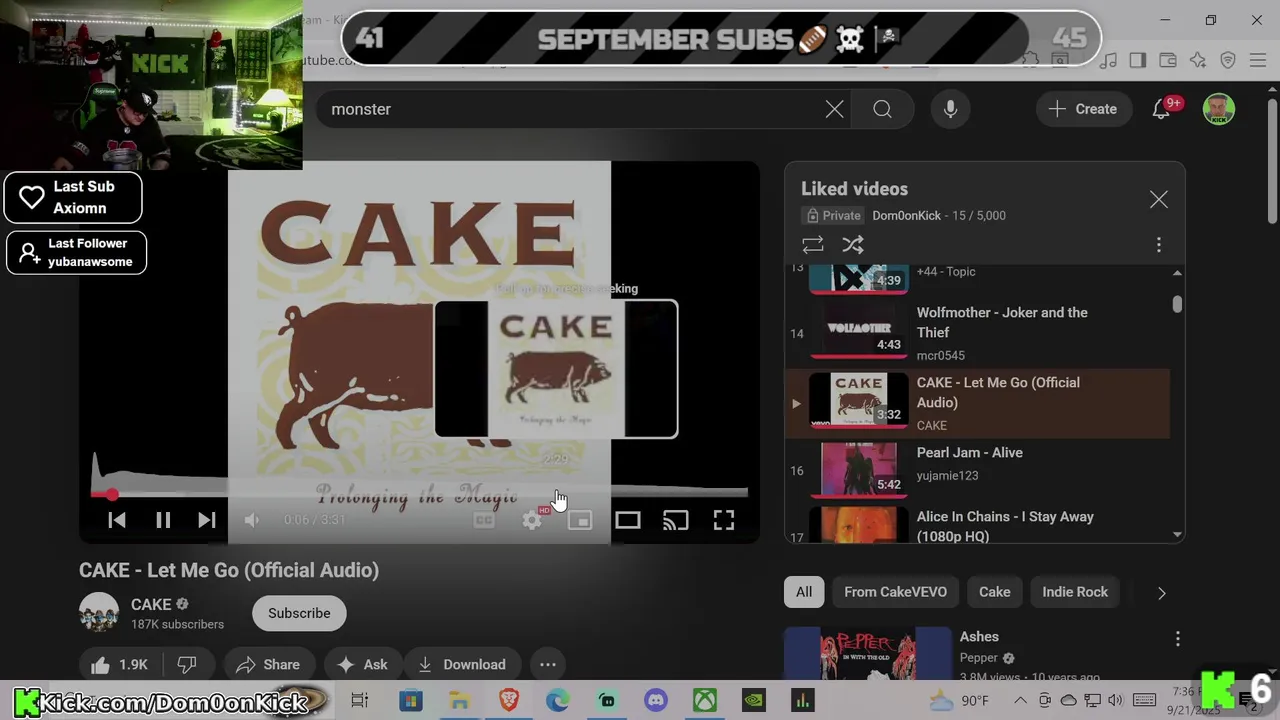
Task: Clear the search box with the X icon
Action: click(834, 109)
